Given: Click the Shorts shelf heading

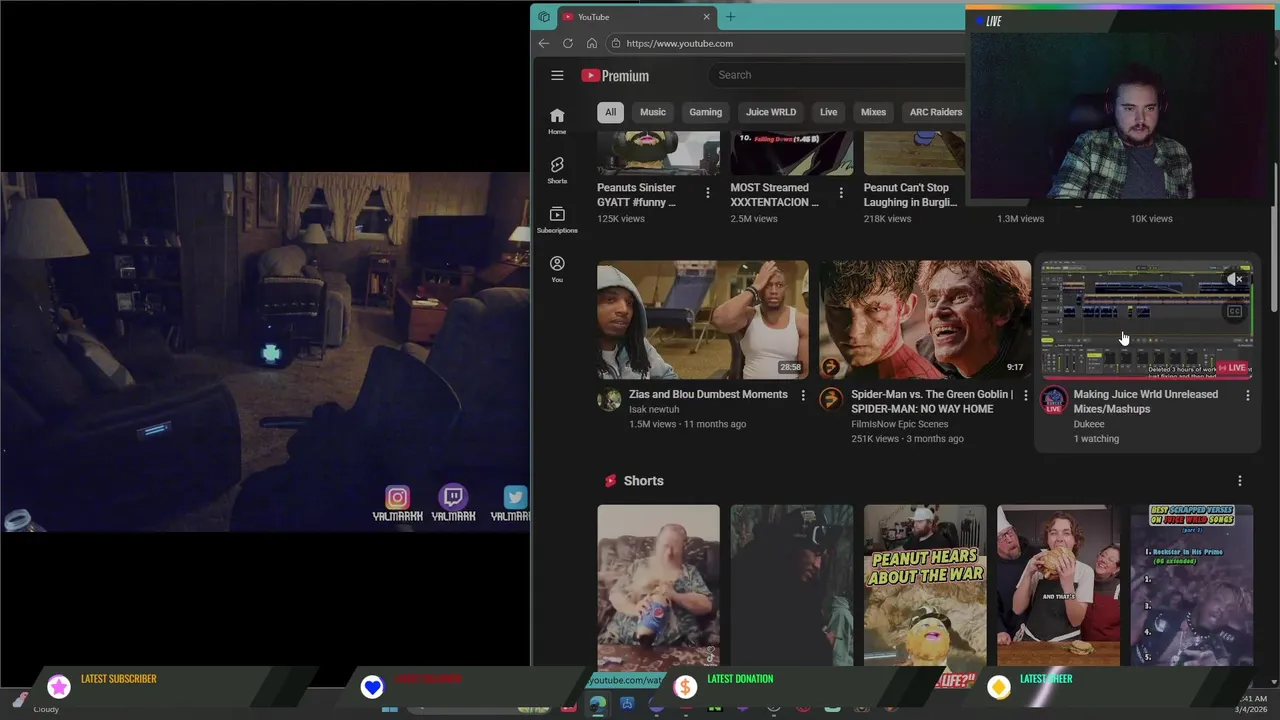Looking at the screenshot, I should coord(643,481).
